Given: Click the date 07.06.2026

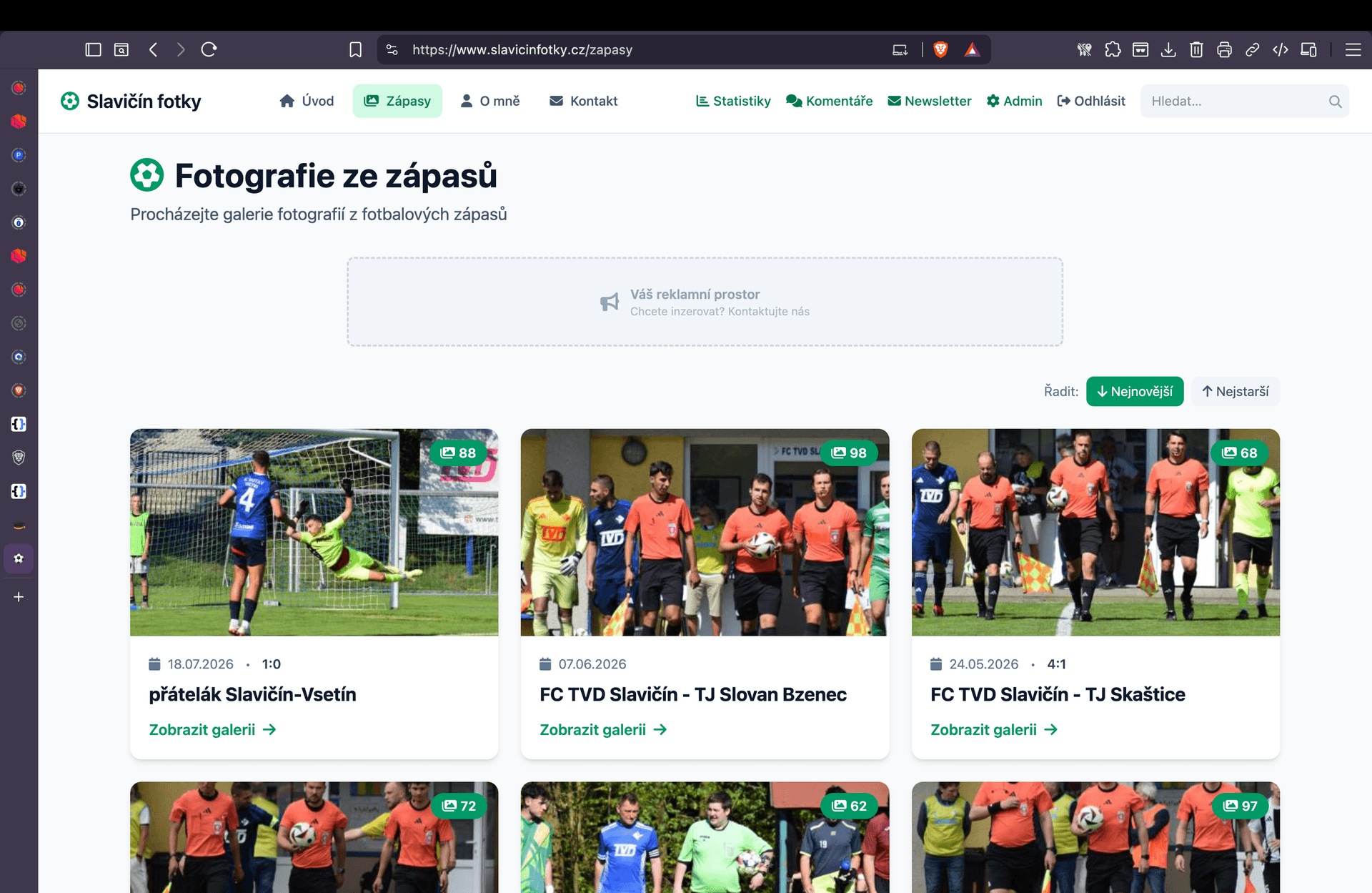Looking at the screenshot, I should click(x=592, y=664).
